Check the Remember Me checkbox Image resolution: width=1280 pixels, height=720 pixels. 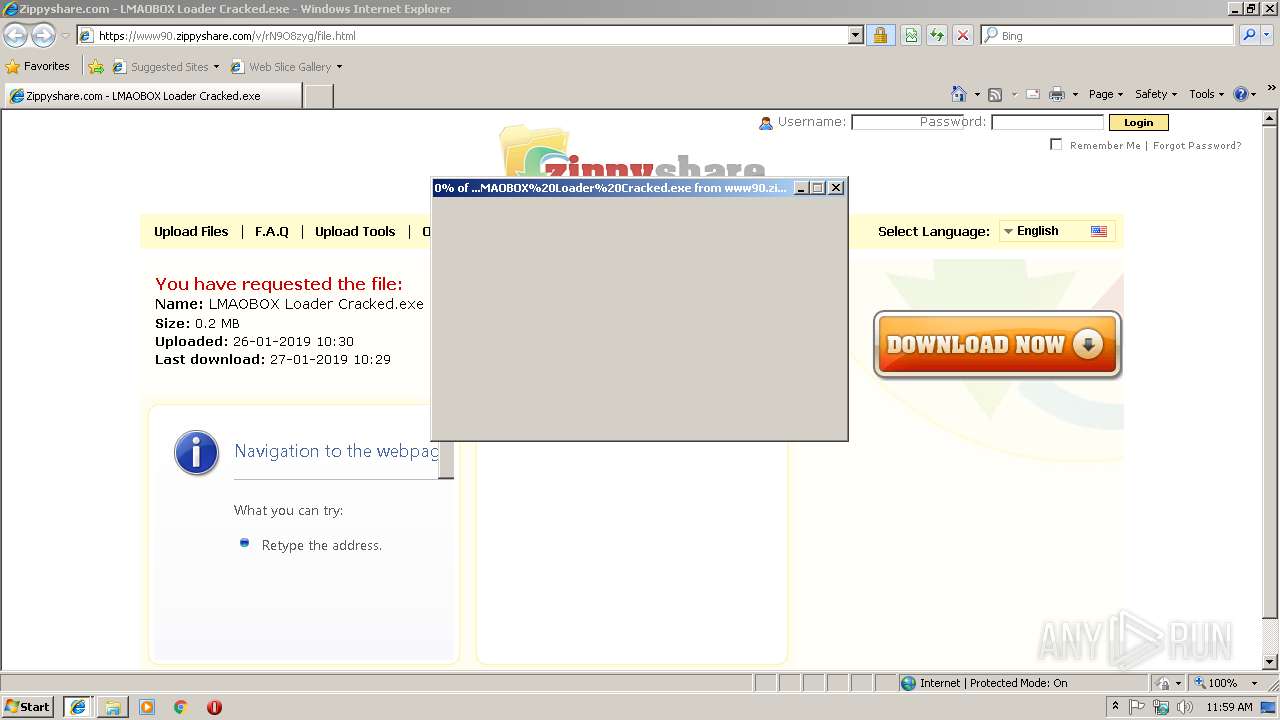point(1056,144)
